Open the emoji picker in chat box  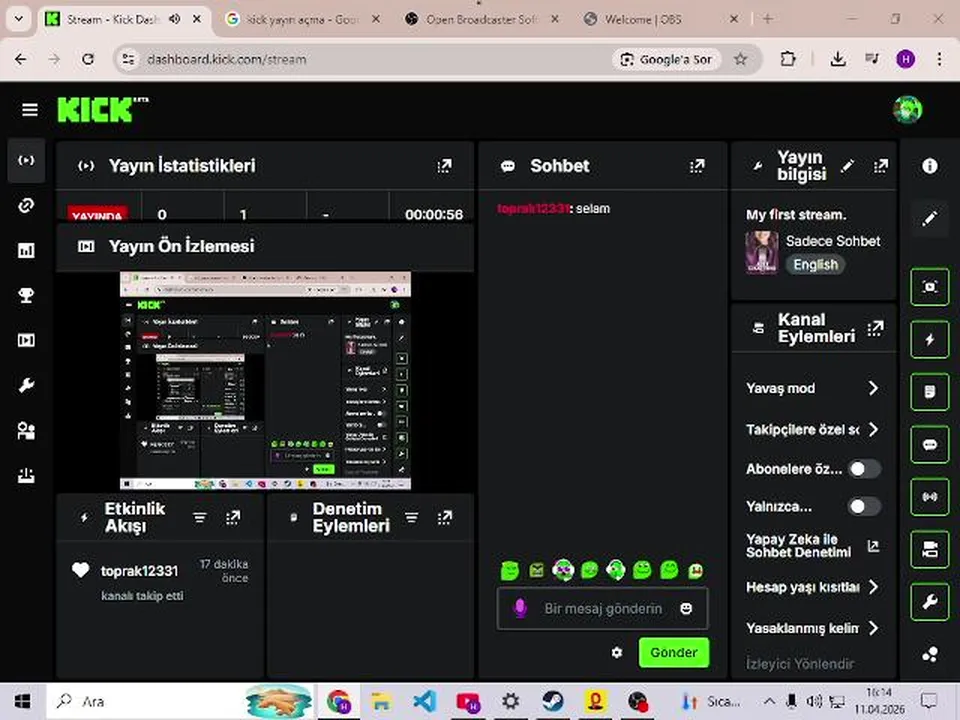(x=686, y=609)
